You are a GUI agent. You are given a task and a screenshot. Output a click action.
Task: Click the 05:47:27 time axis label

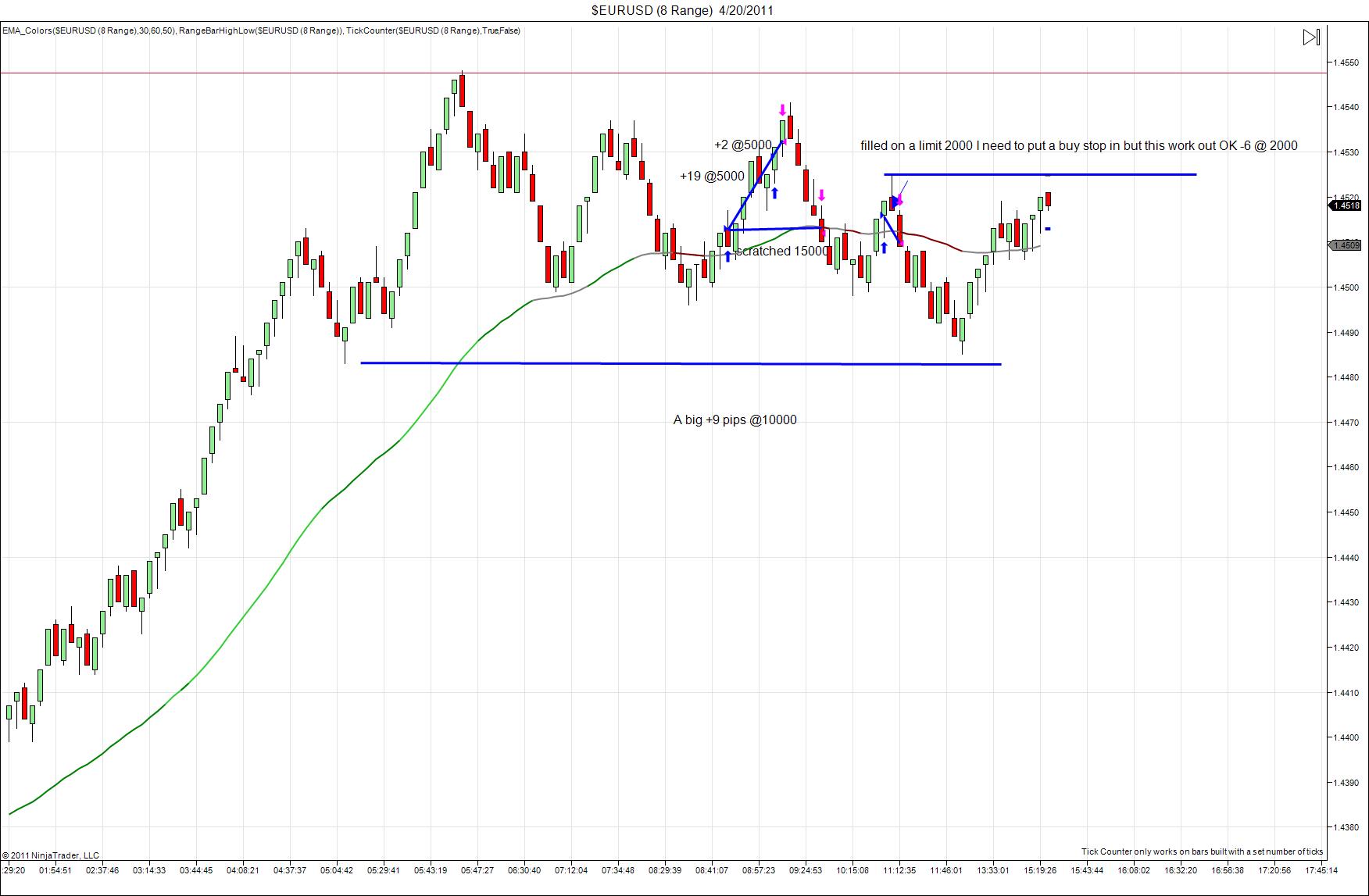coord(477,870)
